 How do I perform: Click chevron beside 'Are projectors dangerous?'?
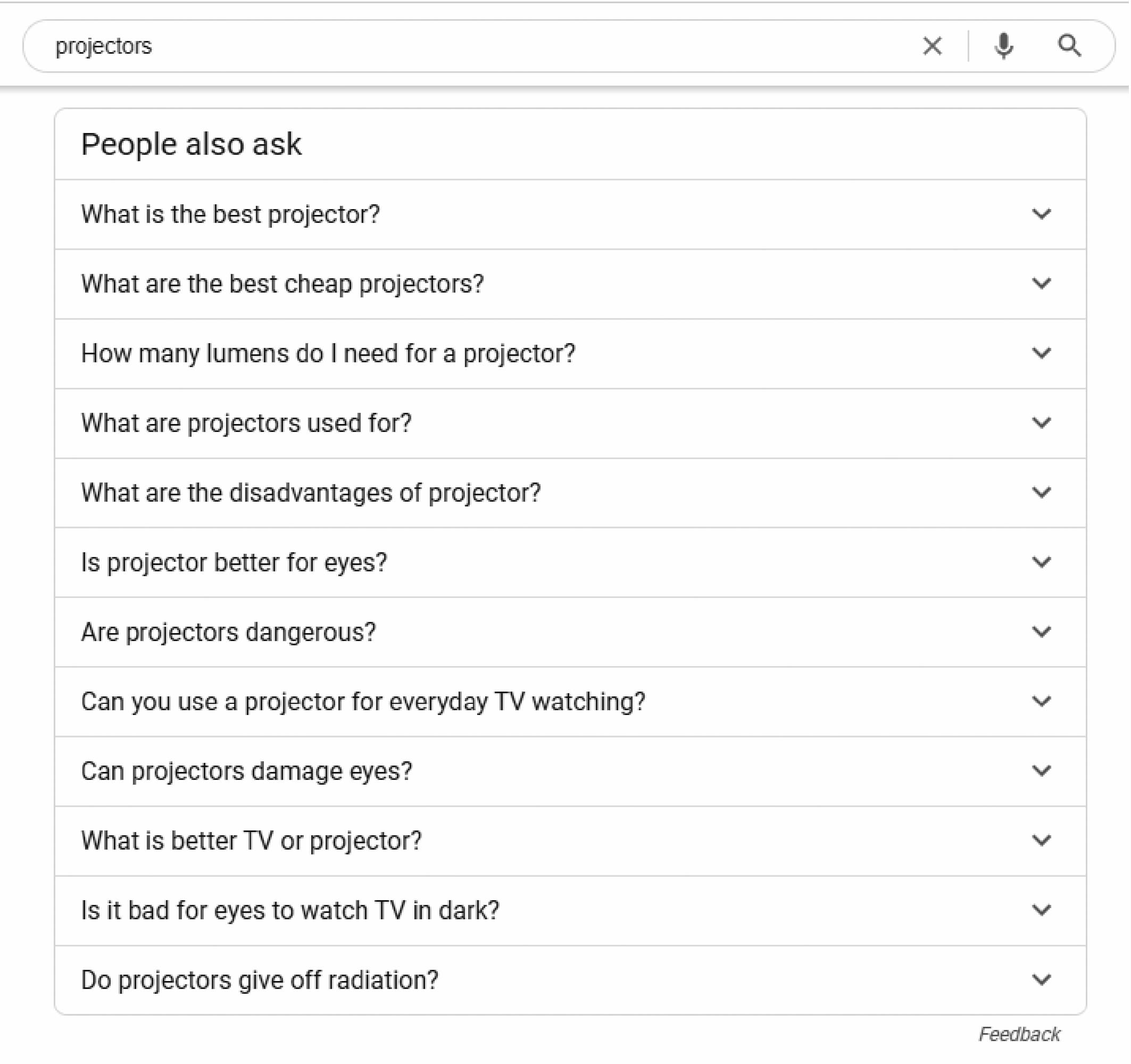tap(1043, 632)
